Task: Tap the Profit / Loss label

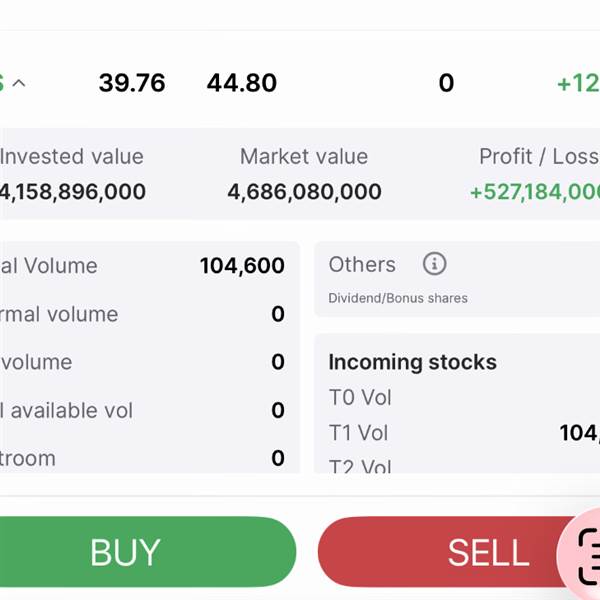Action: (x=538, y=157)
